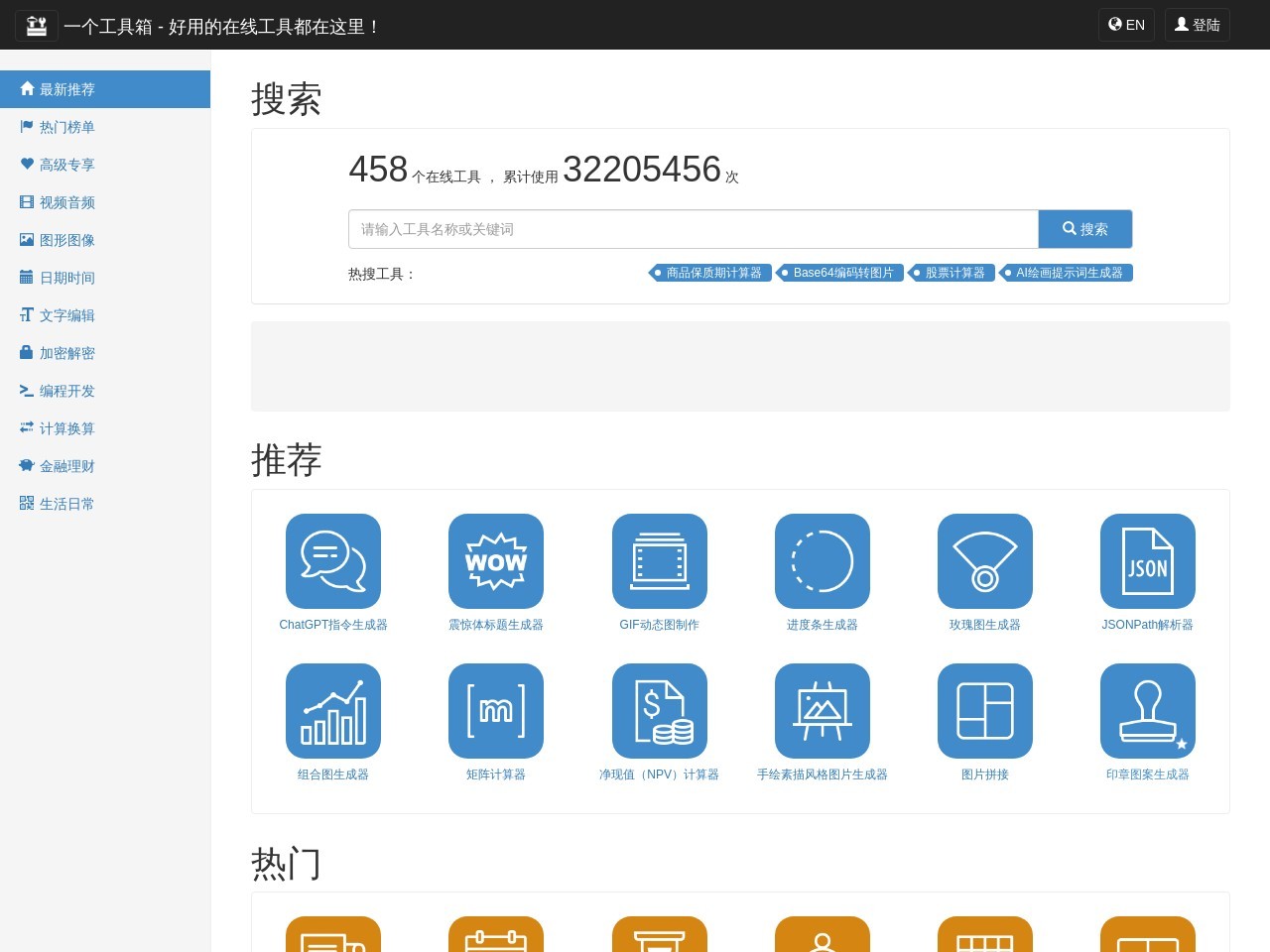Select 编程开发 in the sidebar
The image size is (1270, 952).
point(66,391)
